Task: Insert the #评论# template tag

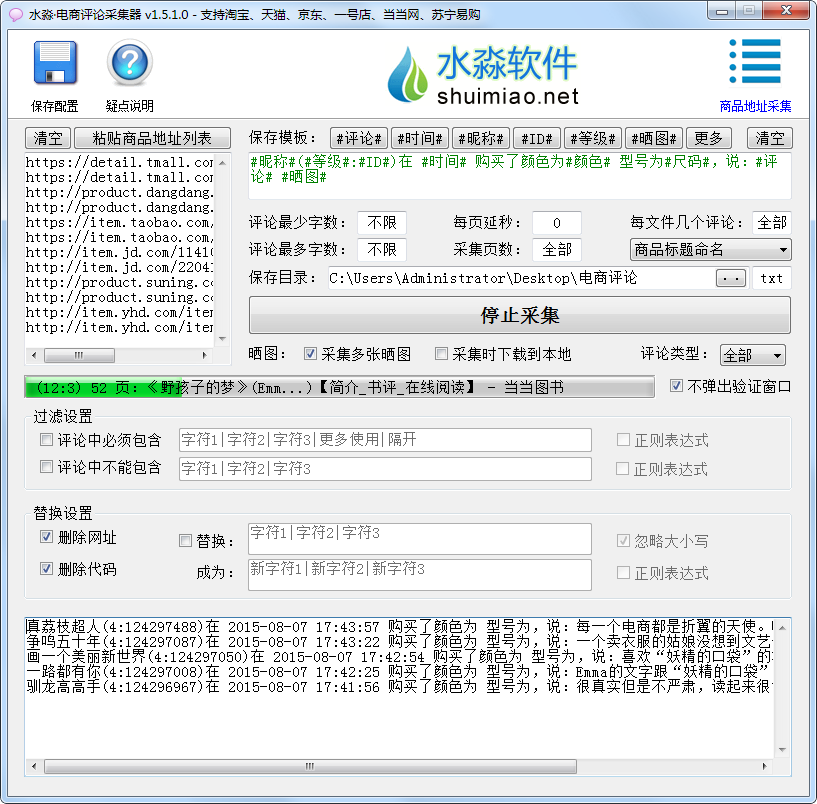Action: coord(358,138)
